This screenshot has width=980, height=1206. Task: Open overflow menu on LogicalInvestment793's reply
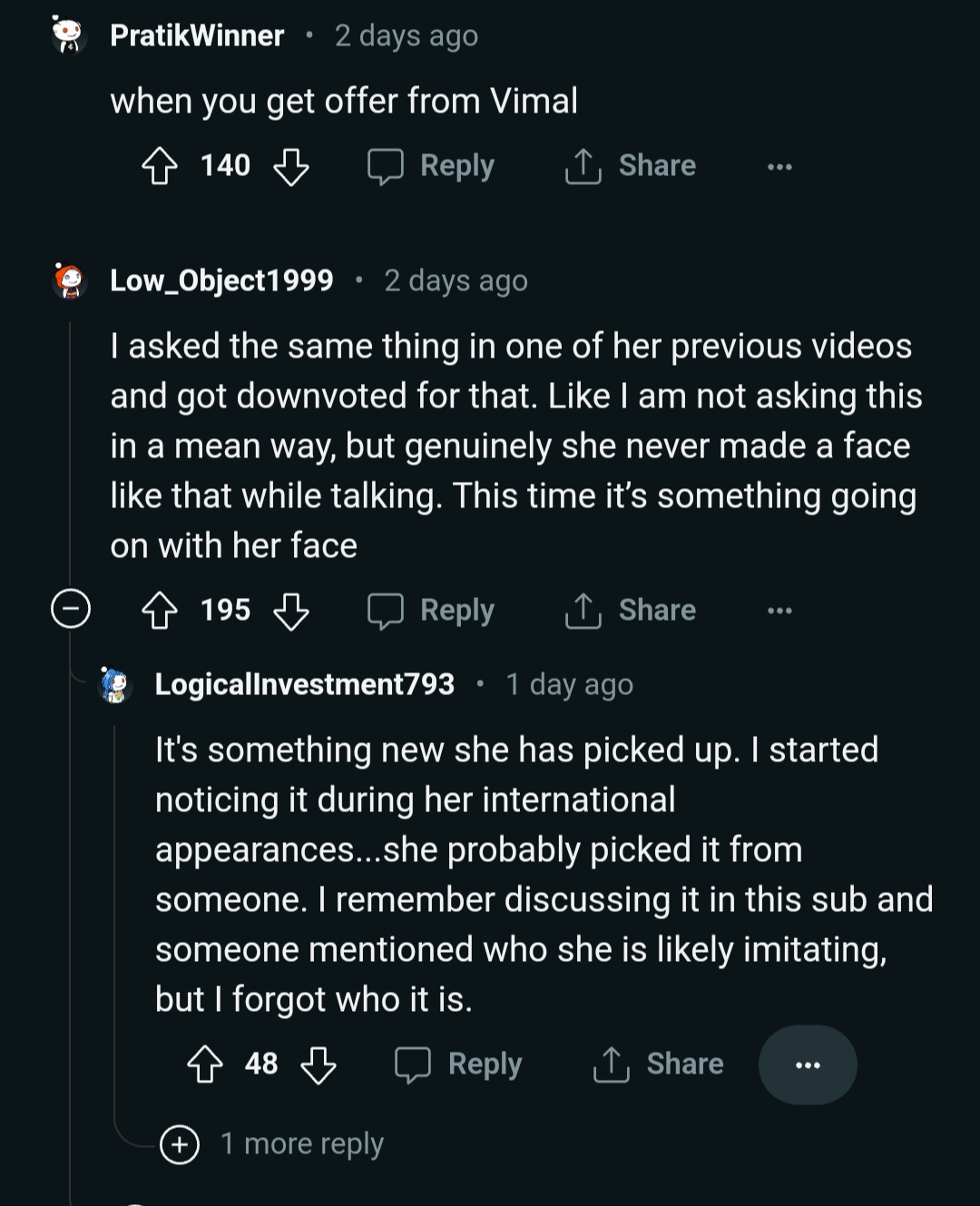click(807, 1064)
